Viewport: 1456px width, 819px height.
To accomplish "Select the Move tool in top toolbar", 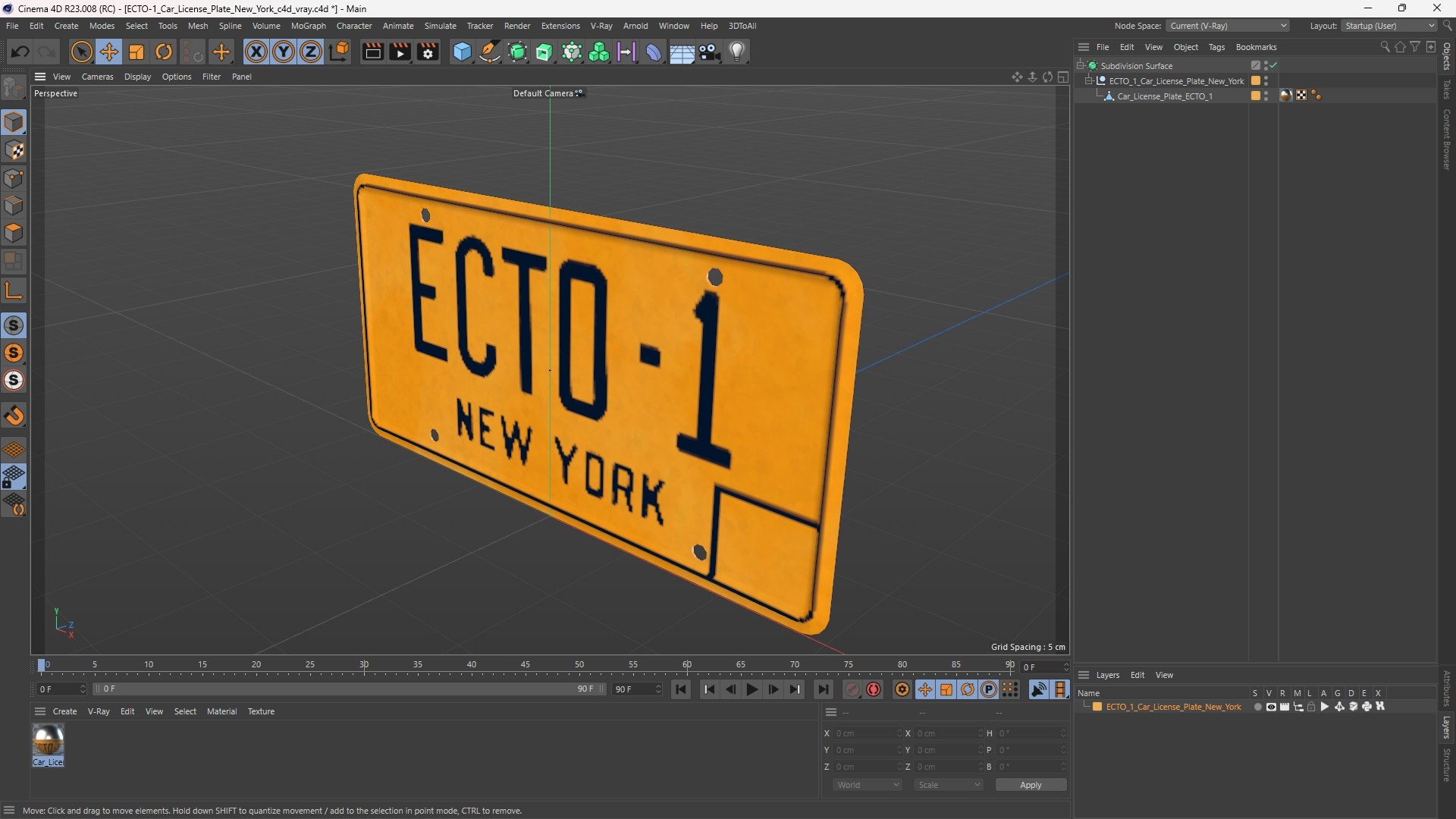I will tap(109, 52).
